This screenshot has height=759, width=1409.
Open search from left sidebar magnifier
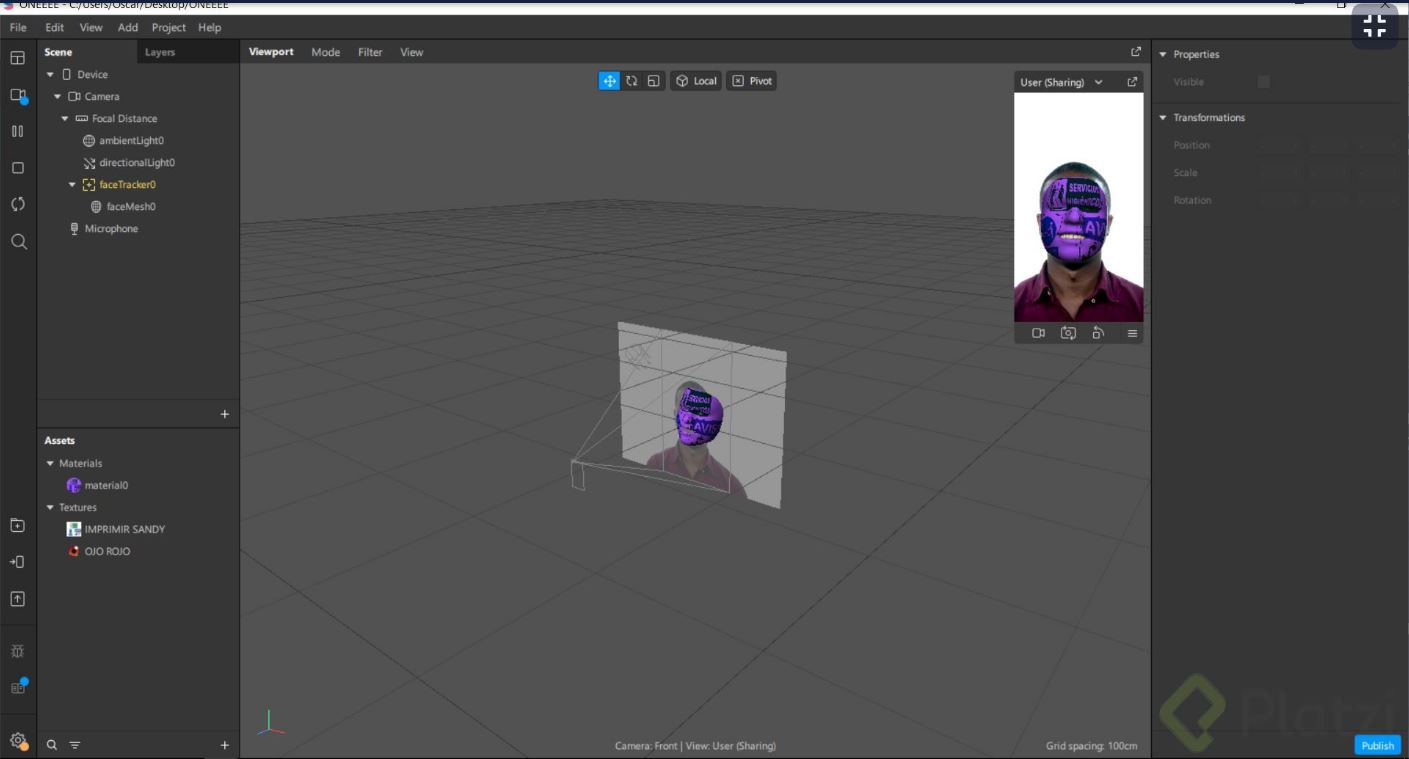coord(18,241)
